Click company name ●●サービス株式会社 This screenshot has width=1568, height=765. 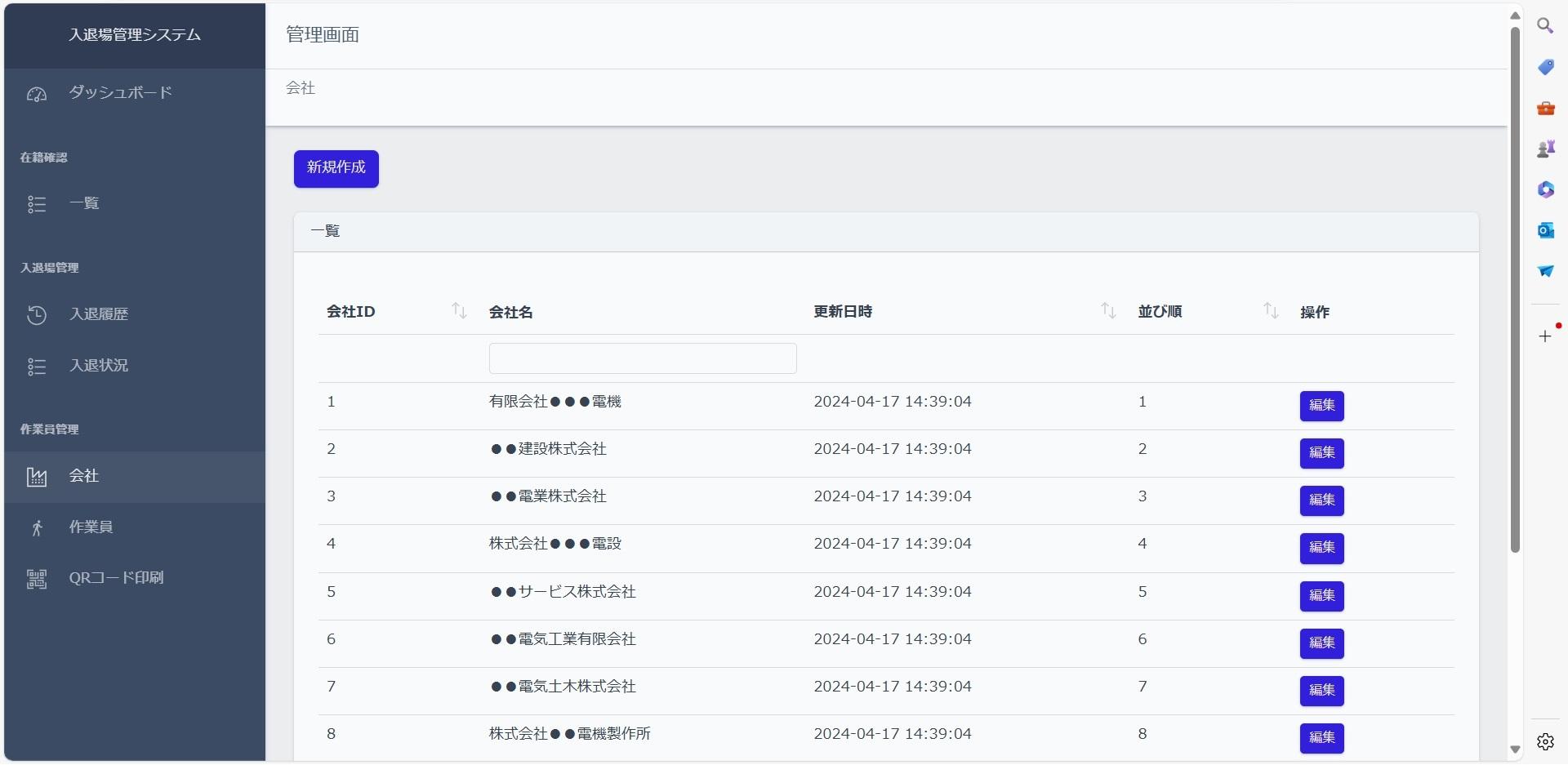(x=563, y=592)
